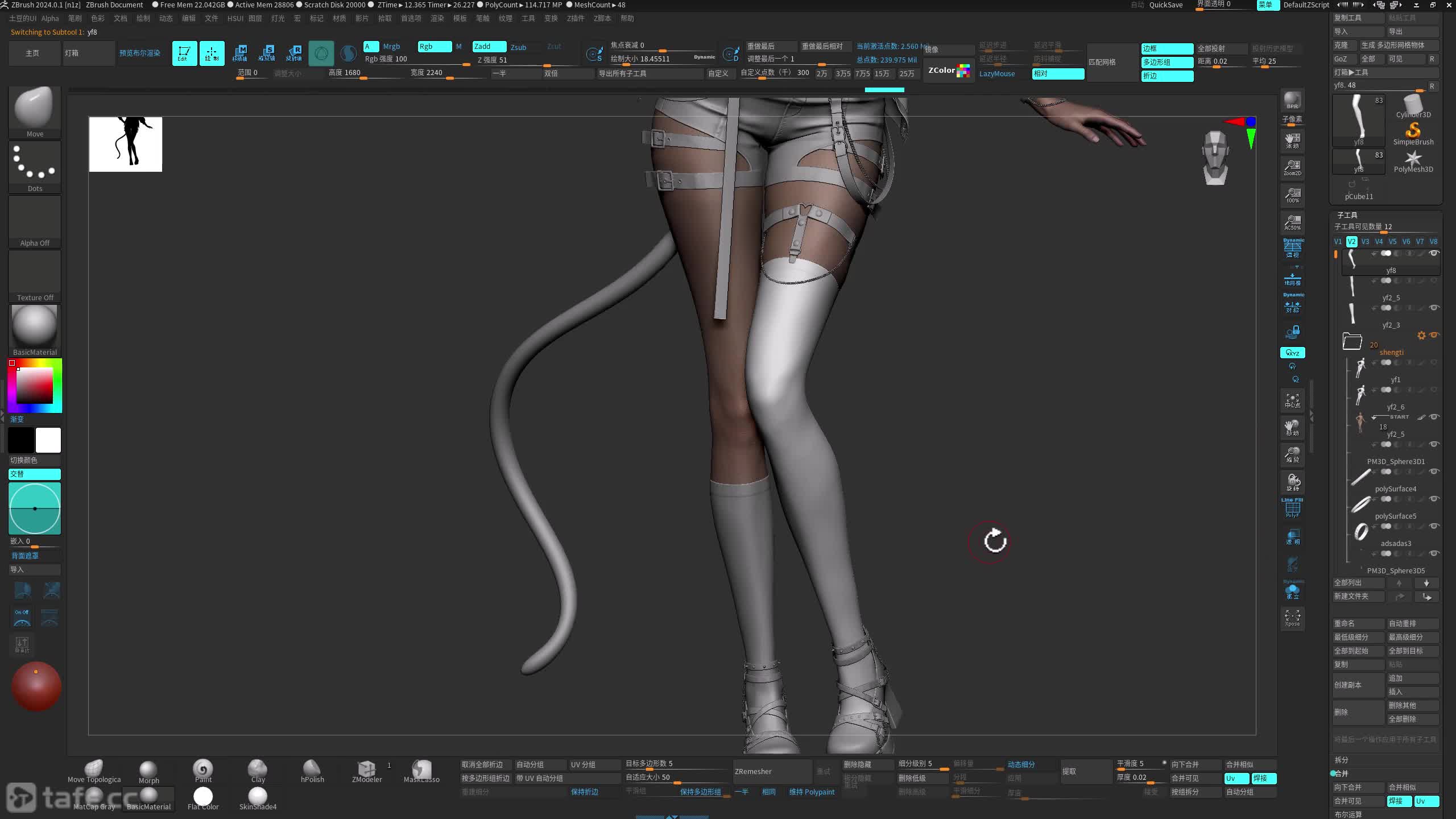Select the 移动轴 move gizmo tool
1456x819 pixels.
coord(239,53)
